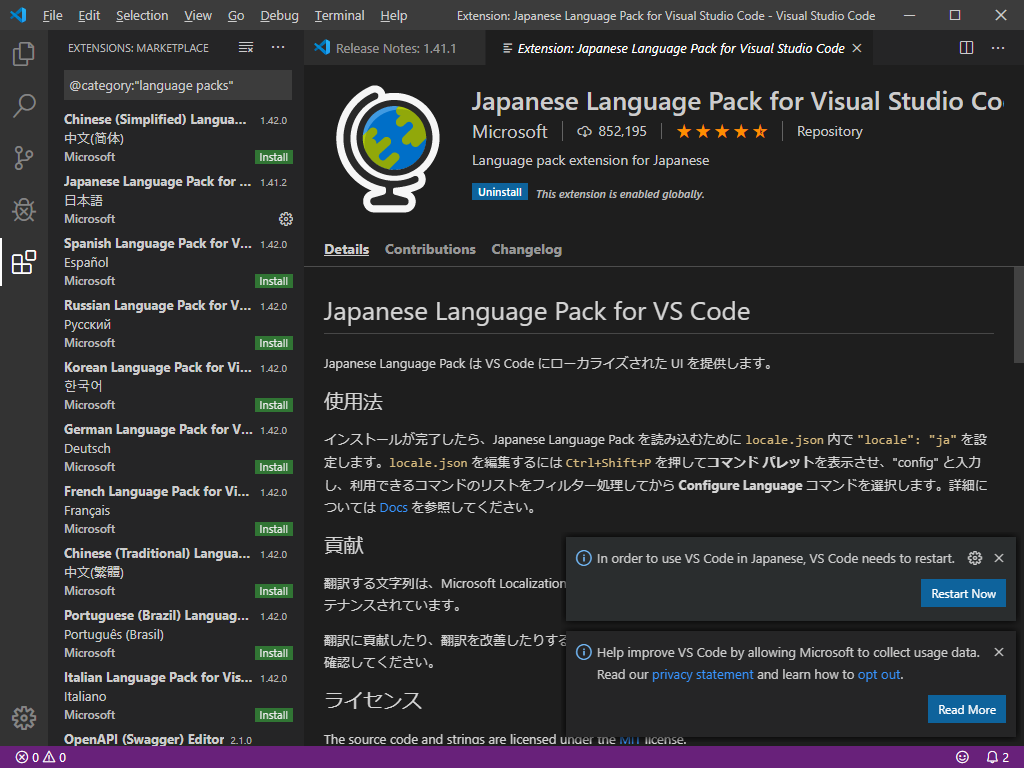Open the Search view icon

24,106
